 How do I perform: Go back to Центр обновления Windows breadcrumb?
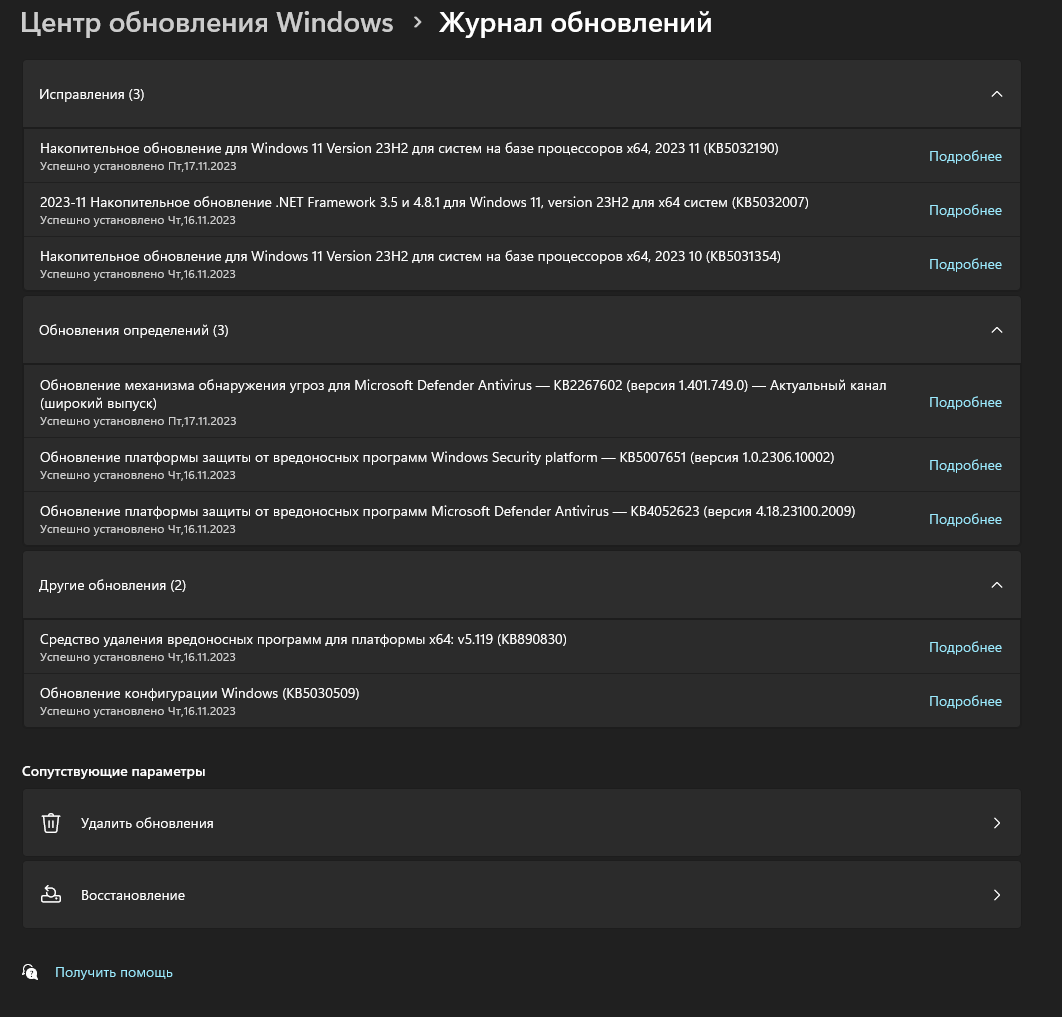tap(207, 23)
